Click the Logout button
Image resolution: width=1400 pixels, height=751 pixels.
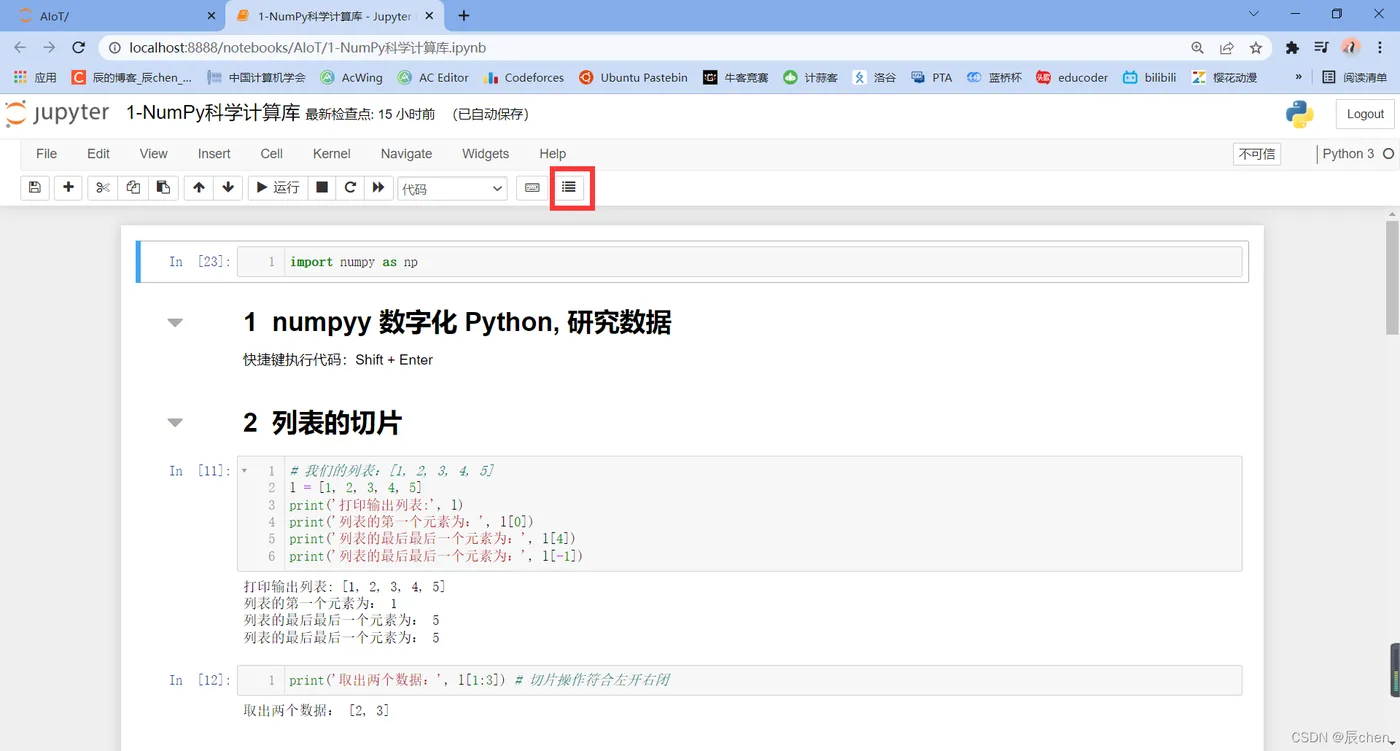pyautogui.click(x=1365, y=114)
